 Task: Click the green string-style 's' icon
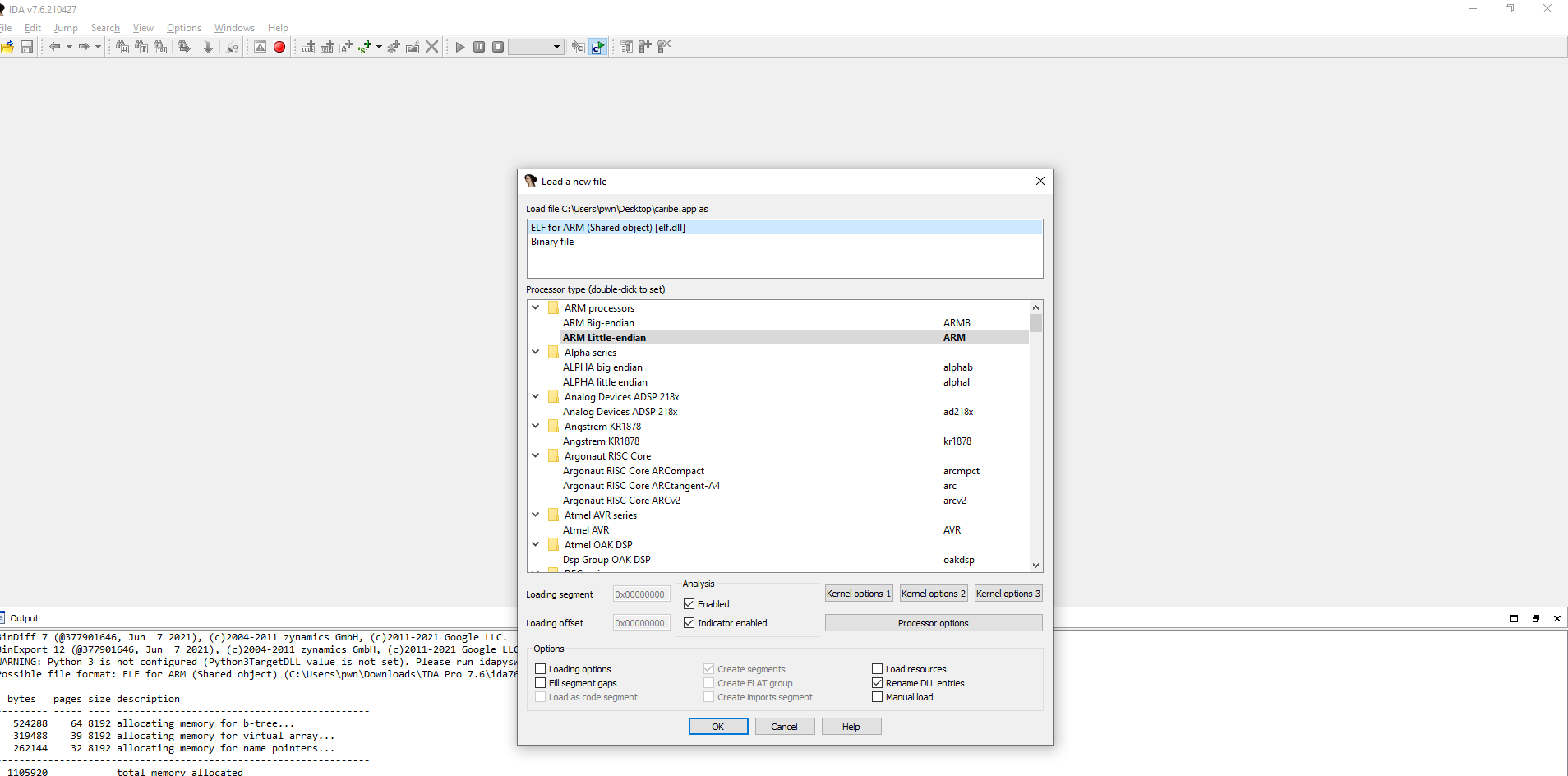pos(365,47)
